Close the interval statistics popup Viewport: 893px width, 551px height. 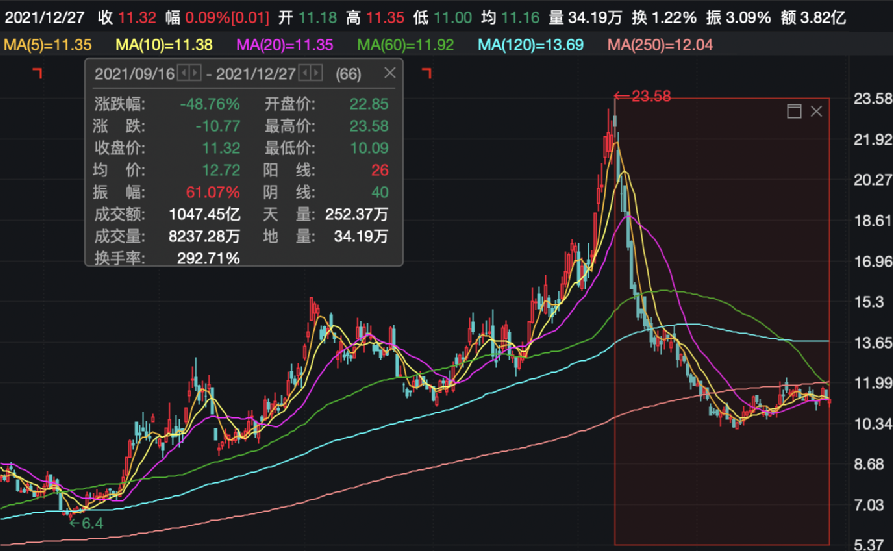coord(387,74)
